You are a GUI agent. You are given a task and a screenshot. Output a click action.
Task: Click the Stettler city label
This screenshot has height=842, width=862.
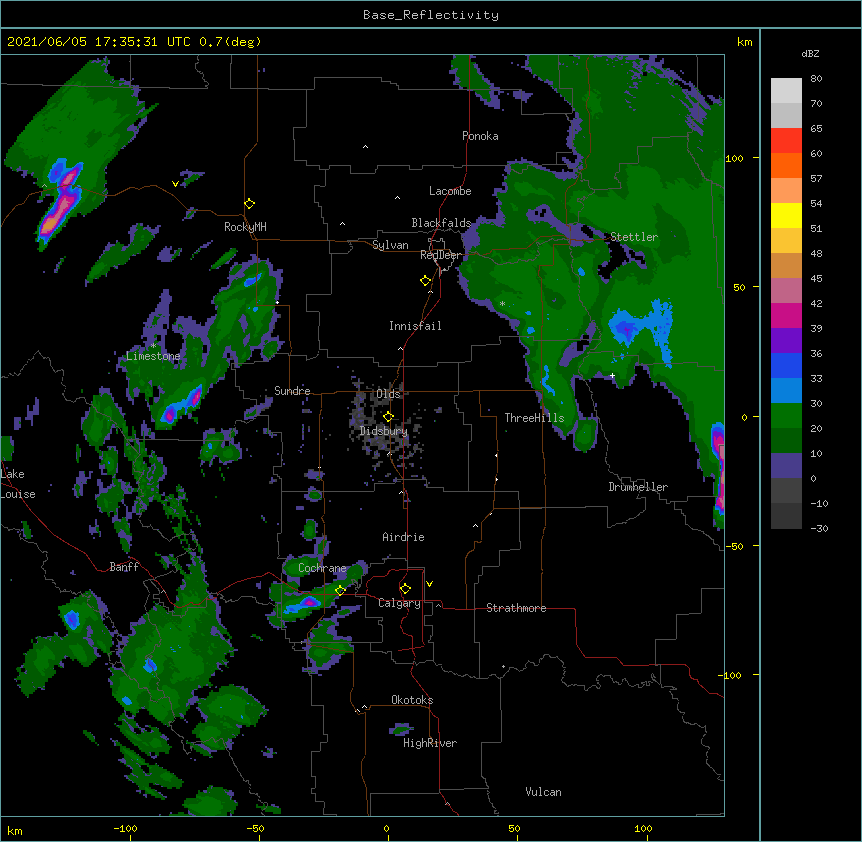(634, 237)
